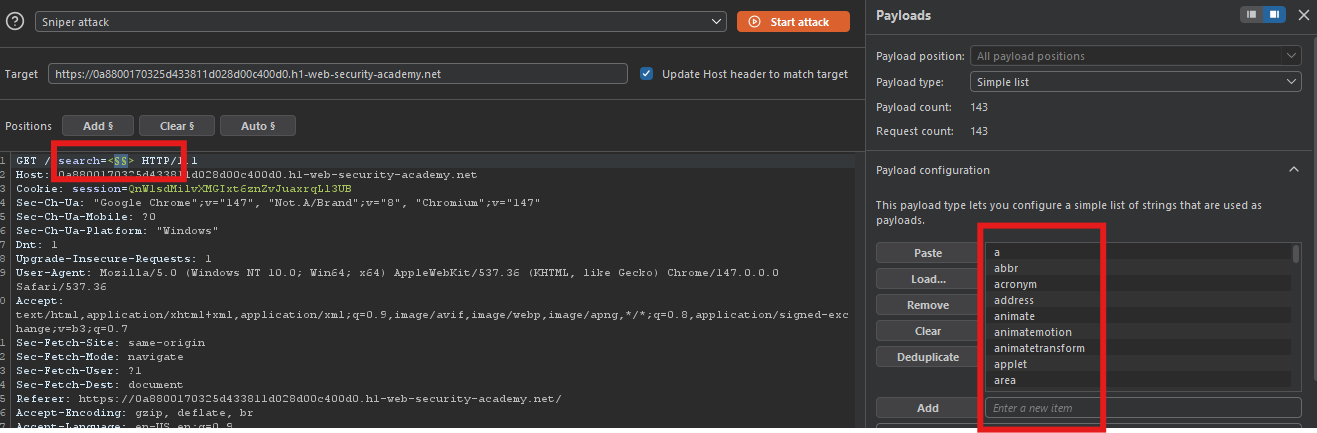Click the Remove payload button

tap(928, 305)
